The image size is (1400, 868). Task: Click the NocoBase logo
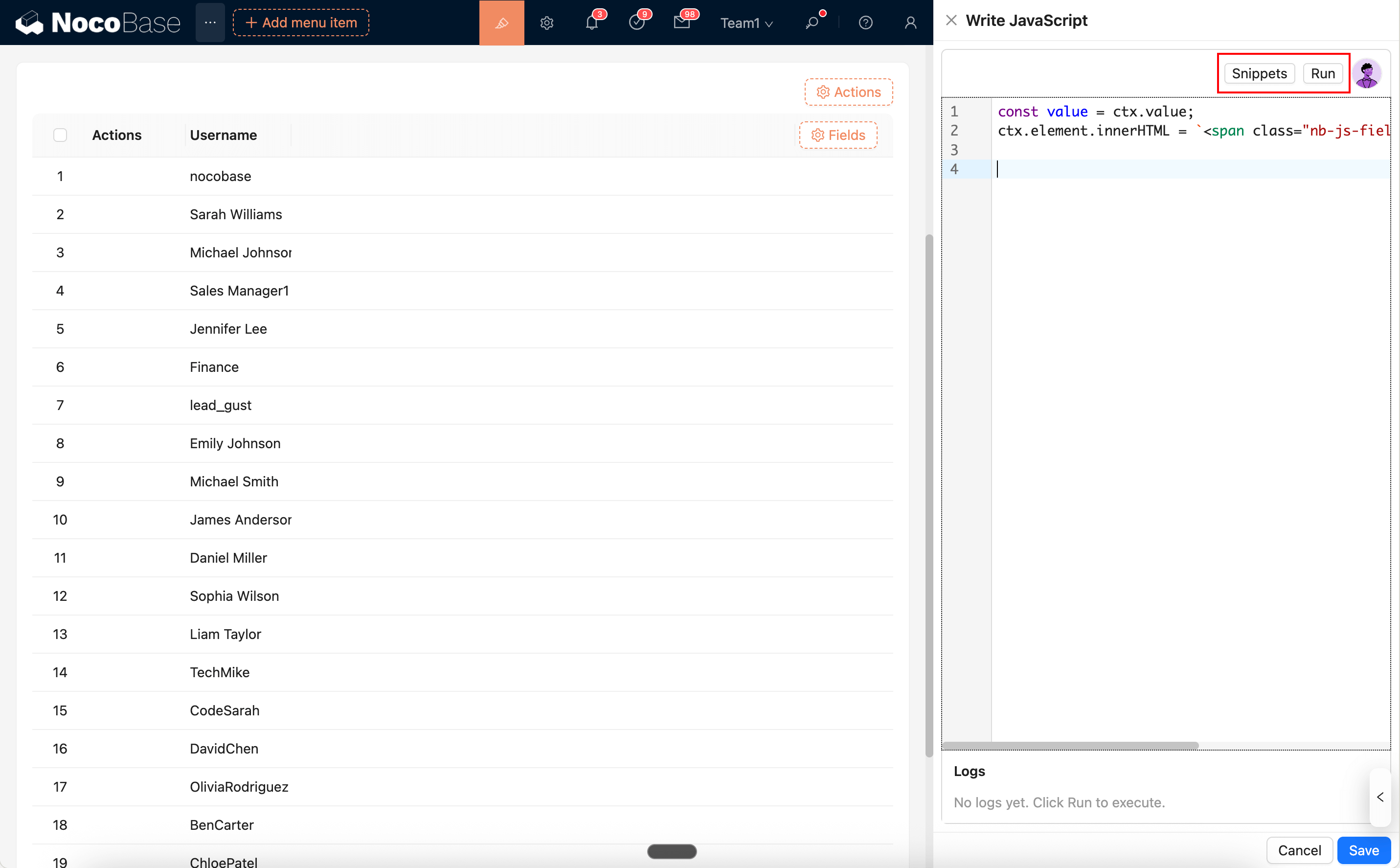pos(96,23)
